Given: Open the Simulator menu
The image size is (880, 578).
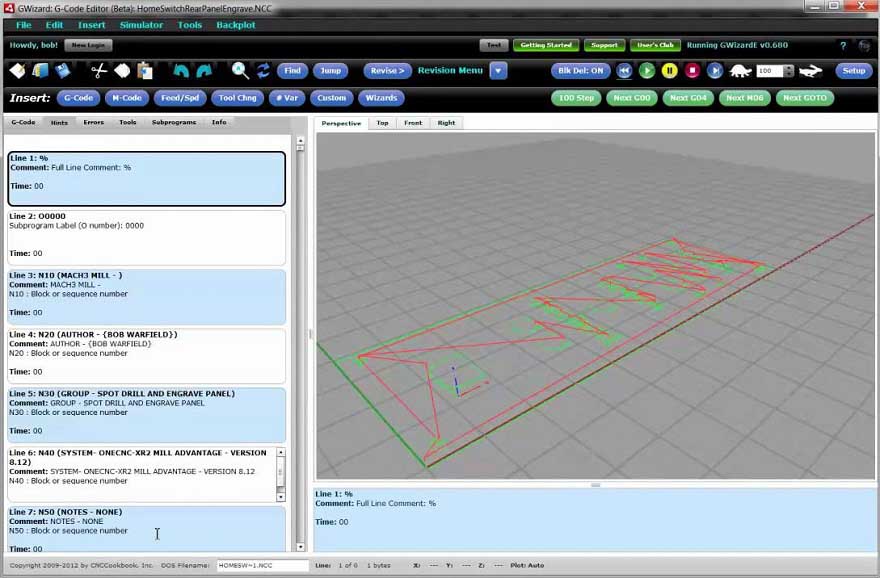Looking at the screenshot, I should (141, 25).
